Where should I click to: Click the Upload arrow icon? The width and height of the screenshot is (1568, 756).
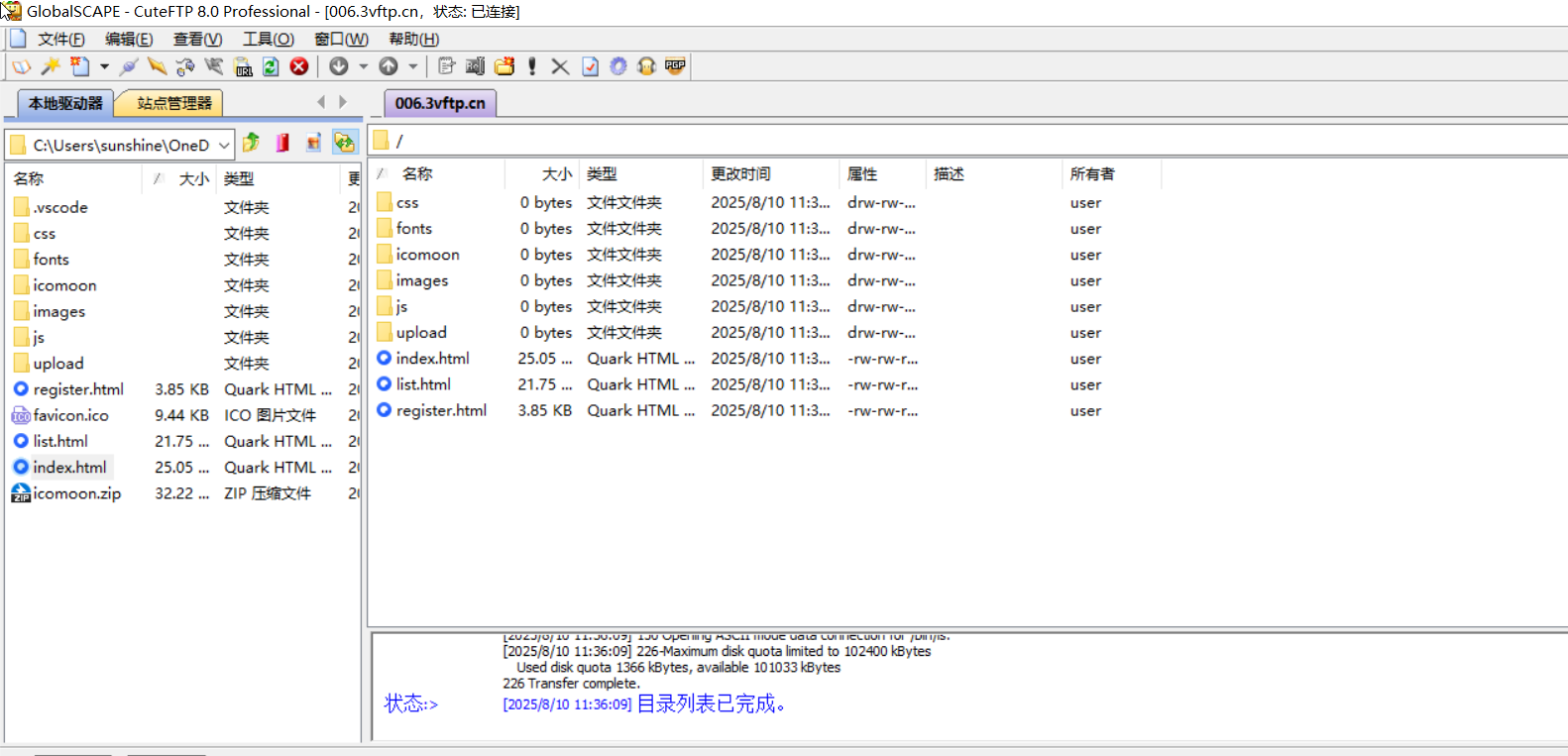(389, 66)
